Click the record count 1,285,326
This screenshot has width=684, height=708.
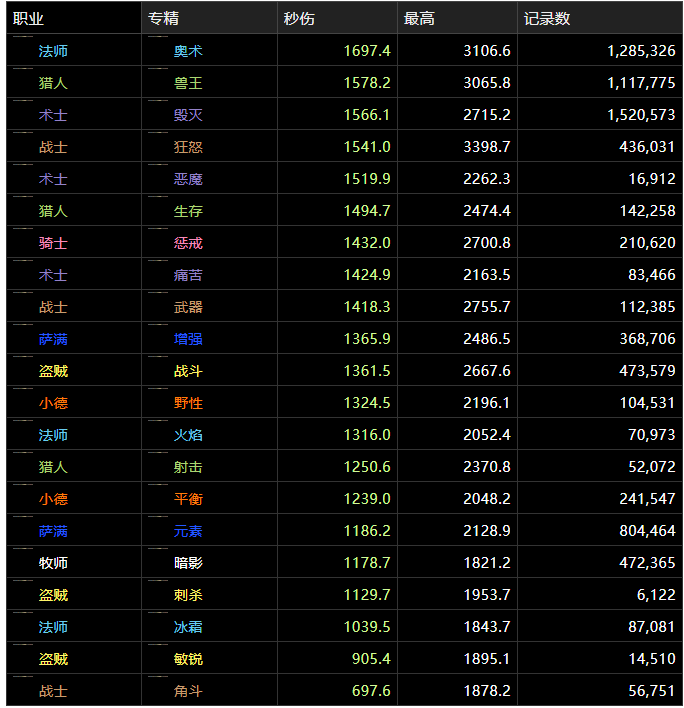tap(642, 51)
